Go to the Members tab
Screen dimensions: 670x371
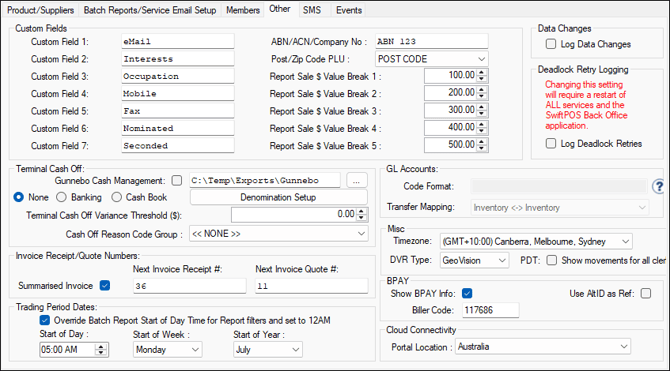pyautogui.click(x=243, y=10)
